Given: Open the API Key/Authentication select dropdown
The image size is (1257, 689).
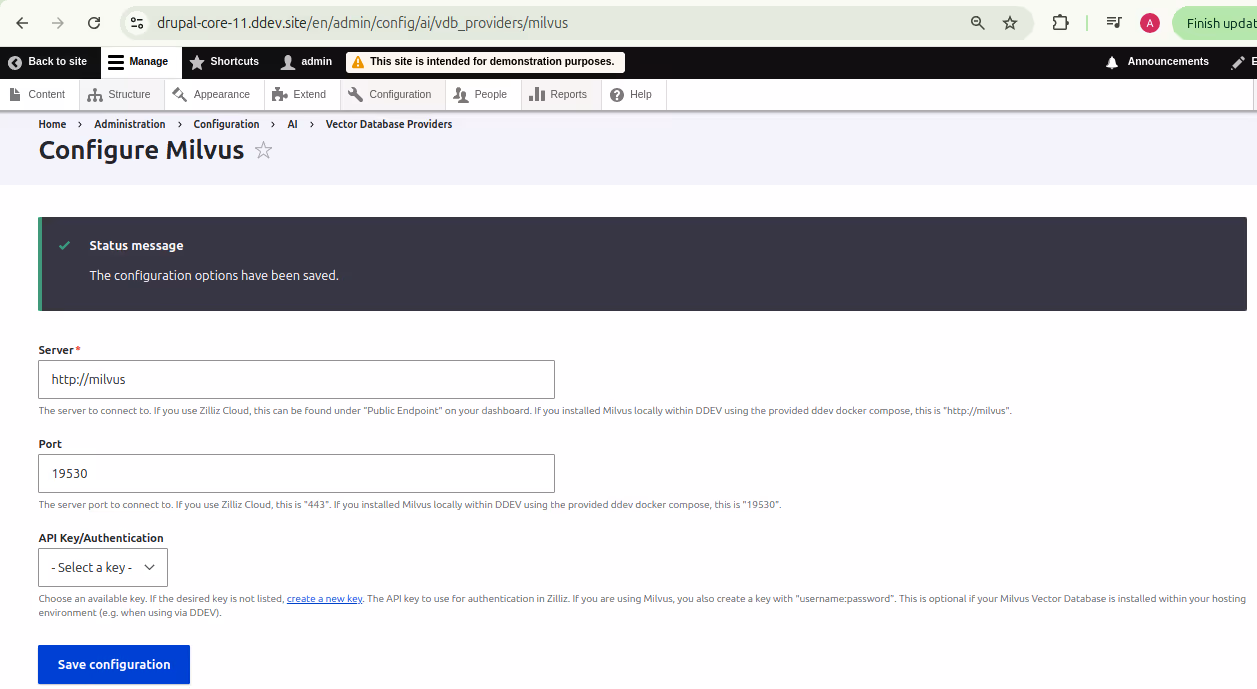Looking at the screenshot, I should click(103, 567).
